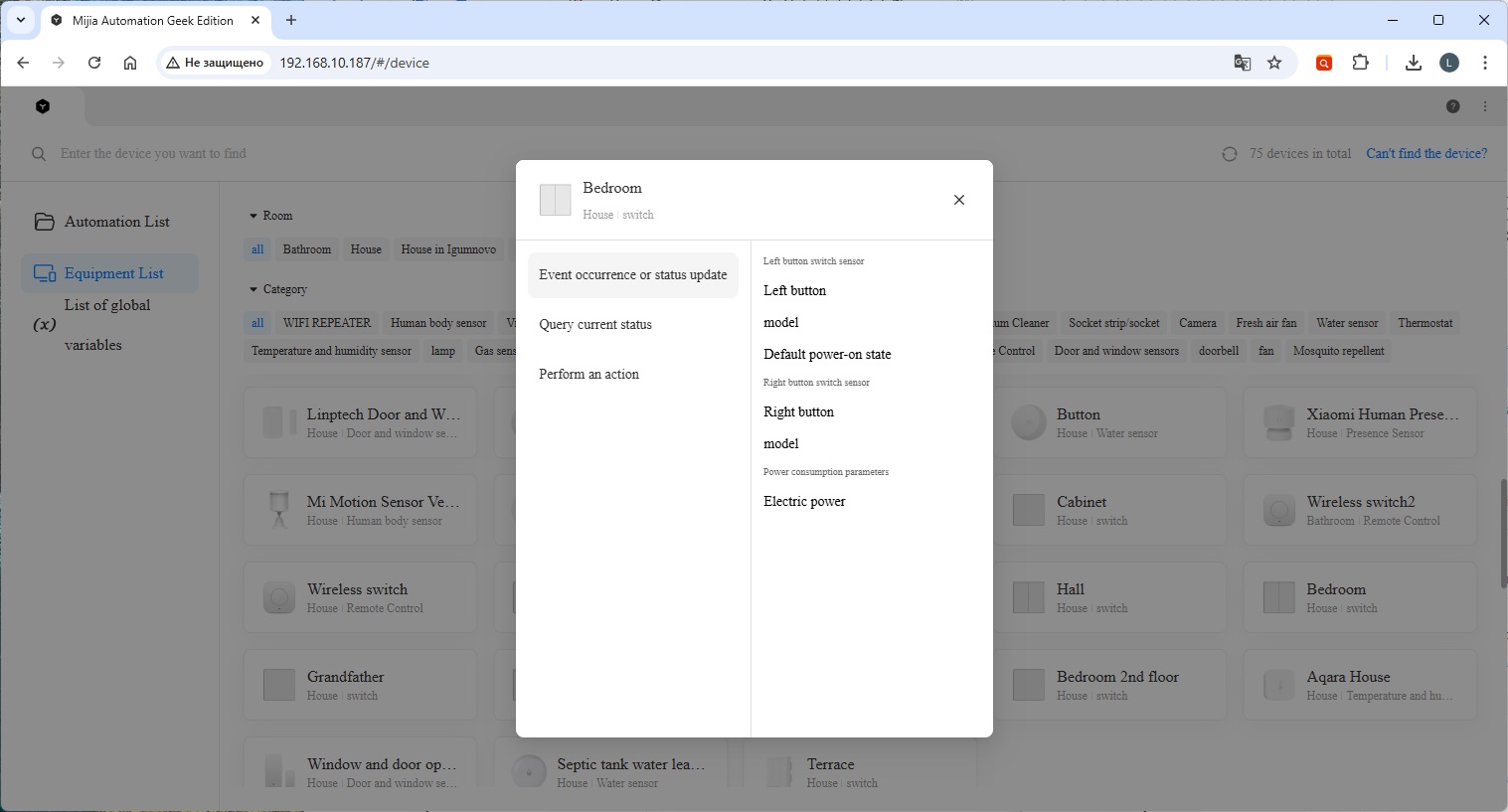Click the Mijia logo icon in header
This screenshot has width=1508, height=812.
pyautogui.click(x=43, y=106)
